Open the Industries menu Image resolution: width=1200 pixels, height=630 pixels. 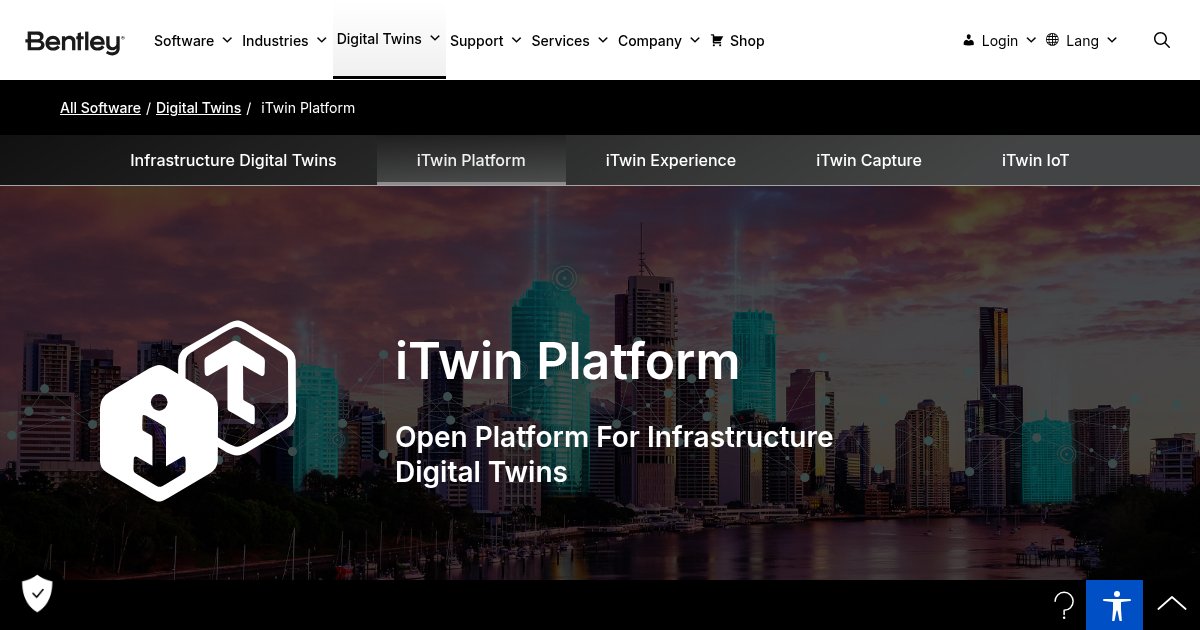tap(275, 41)
